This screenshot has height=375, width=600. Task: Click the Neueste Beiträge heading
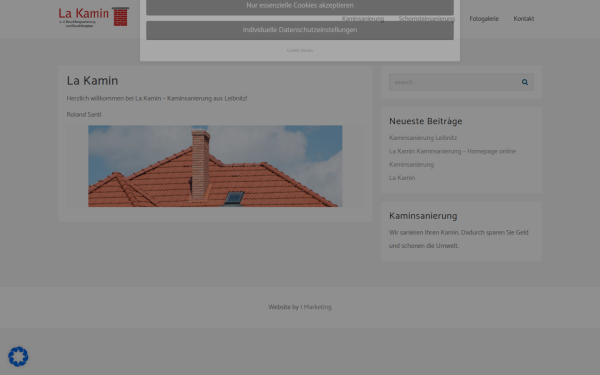[x=426, y=121]
